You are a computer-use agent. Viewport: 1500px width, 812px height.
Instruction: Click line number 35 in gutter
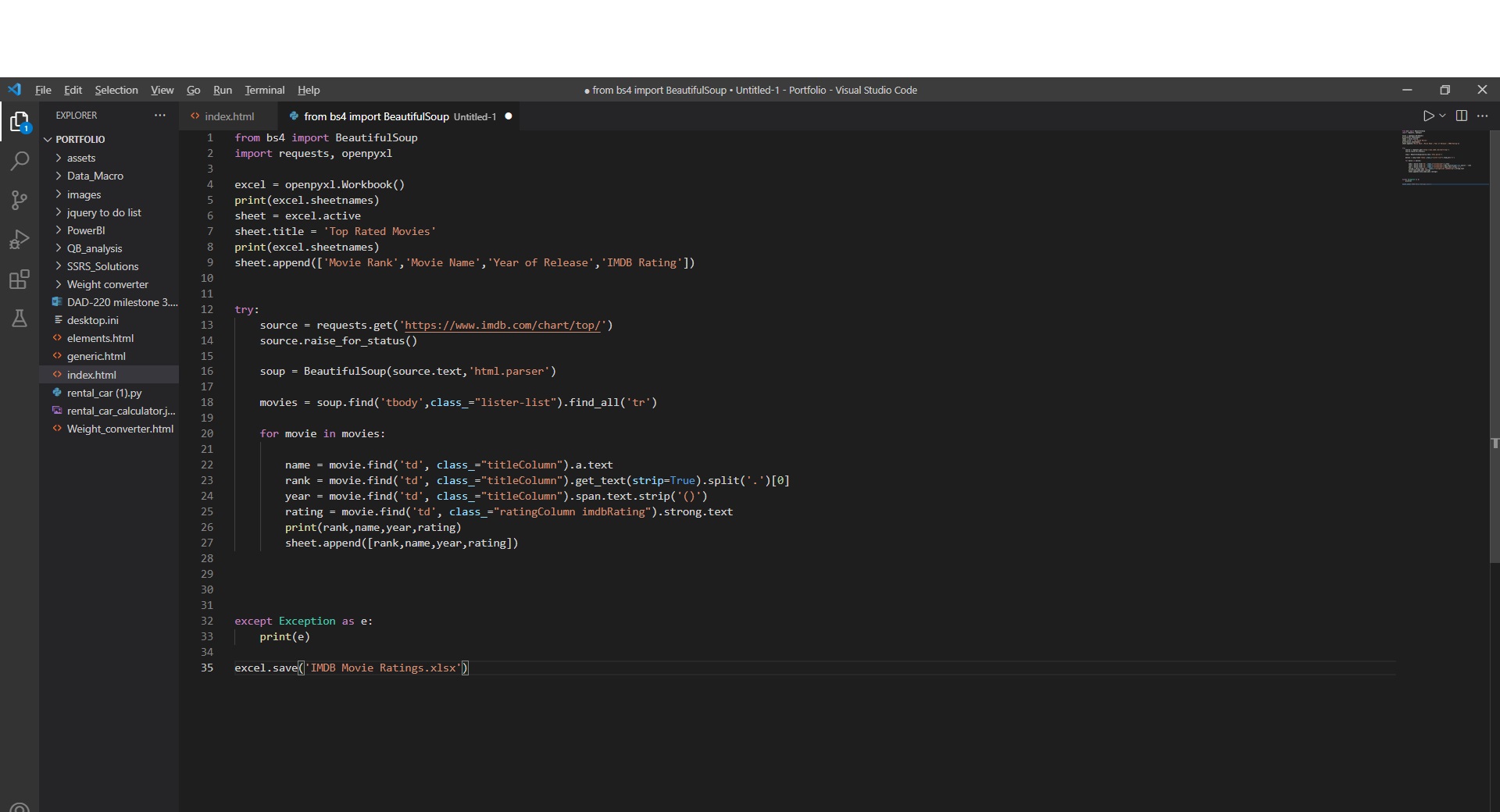point(207,668)
